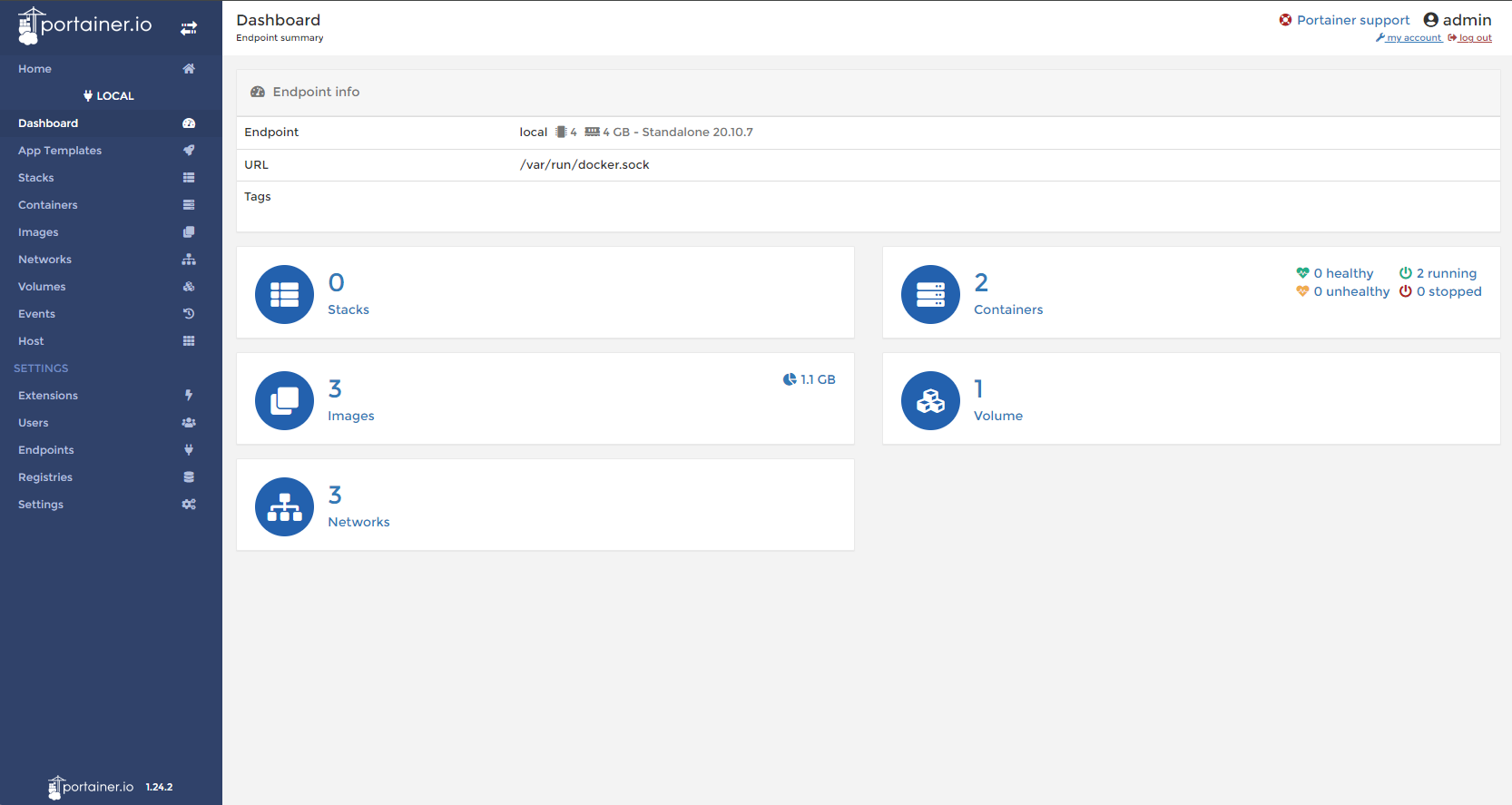
Task: Click the orange unhealthy heartbeat icon
Action: 1302,291
